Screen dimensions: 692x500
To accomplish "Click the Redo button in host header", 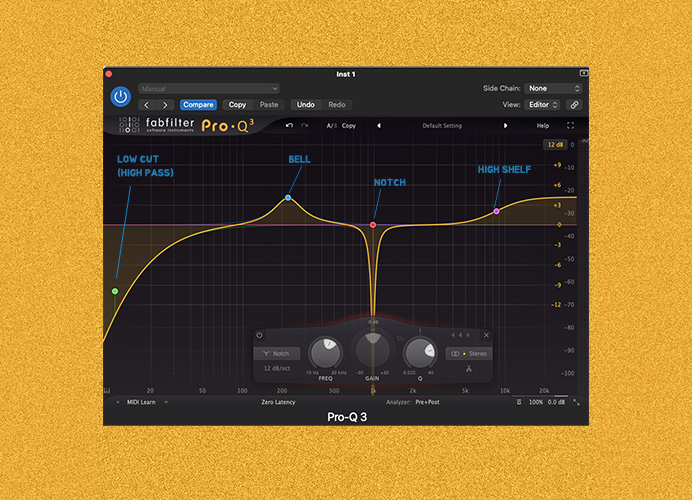I will pyautogui.click(x=337, y=105).
